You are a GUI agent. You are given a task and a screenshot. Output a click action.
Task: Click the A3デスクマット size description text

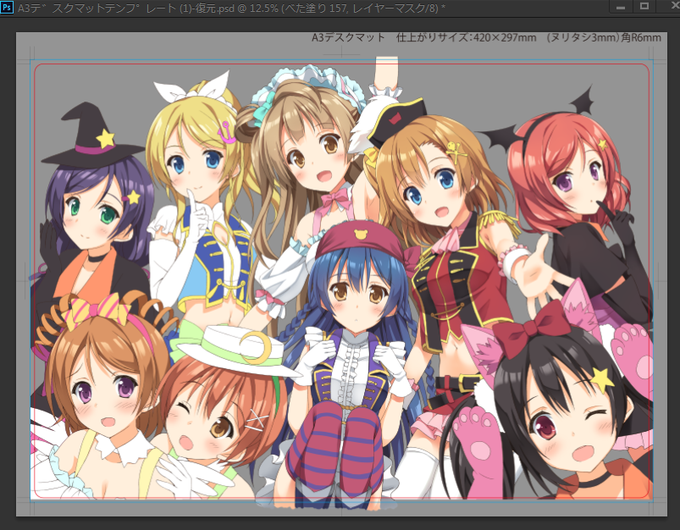(486, 38)
